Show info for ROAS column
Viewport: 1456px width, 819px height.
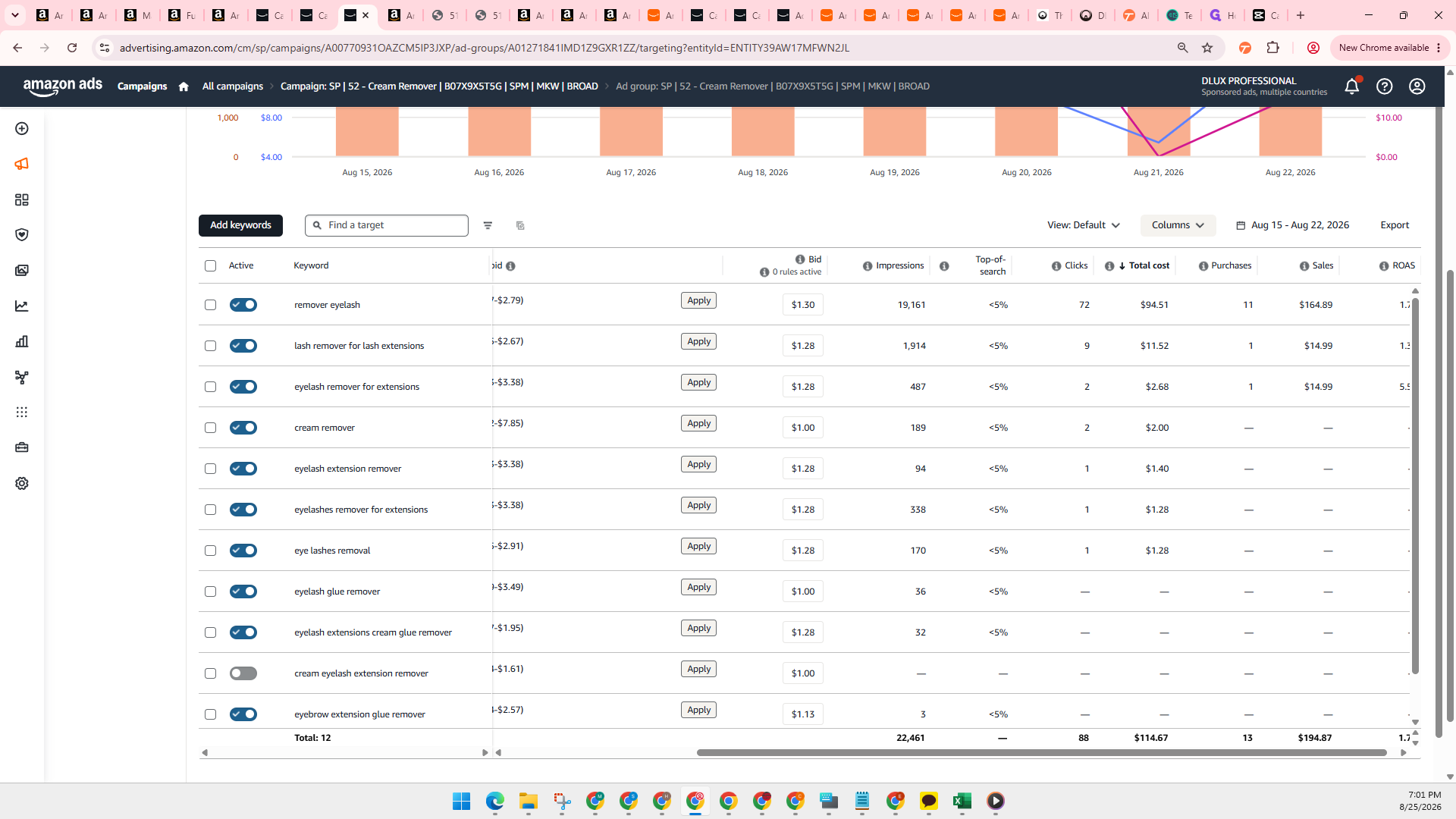coord(1384,266)
